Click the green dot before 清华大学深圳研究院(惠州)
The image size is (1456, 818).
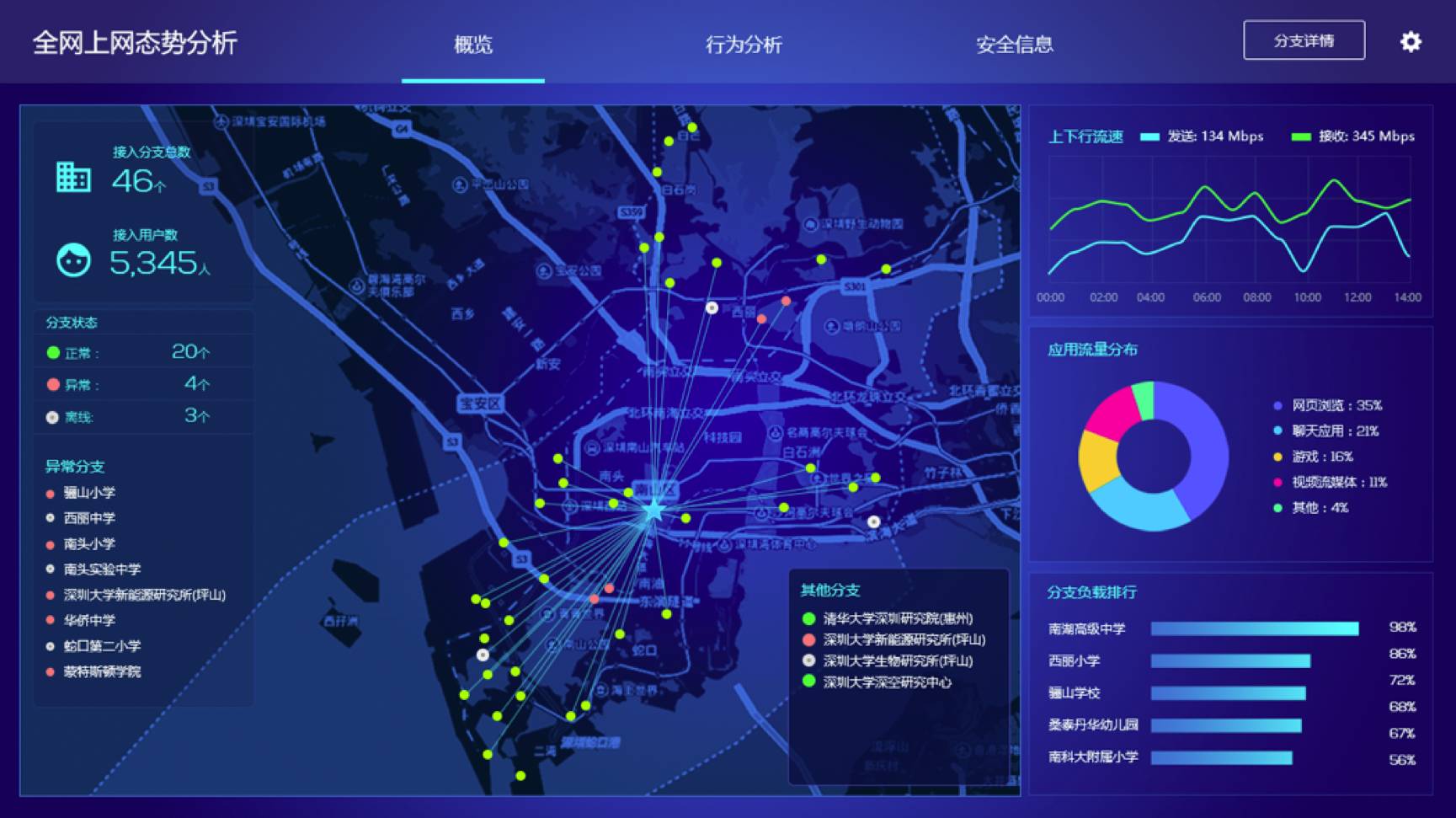click(809, 618)
